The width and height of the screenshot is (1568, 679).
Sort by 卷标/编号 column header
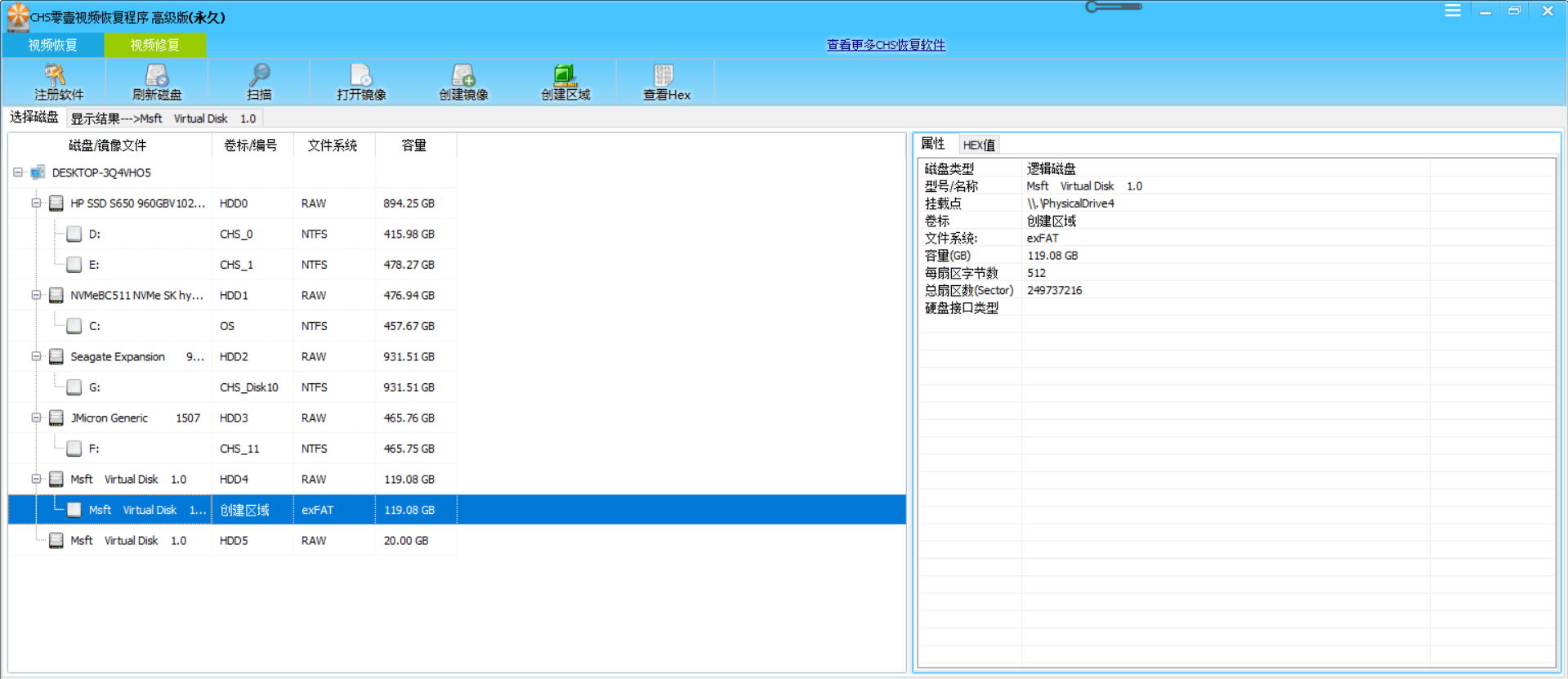click(252, 145)
